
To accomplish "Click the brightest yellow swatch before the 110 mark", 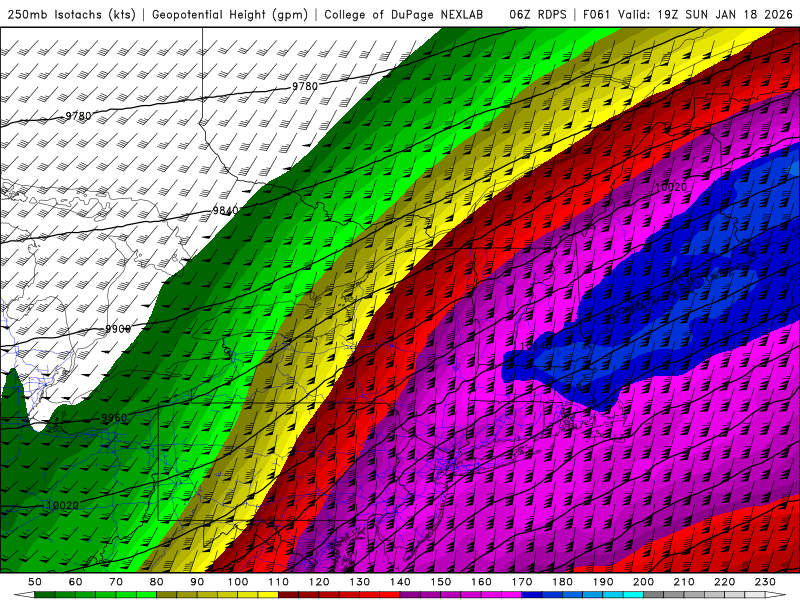I will 268,595.
